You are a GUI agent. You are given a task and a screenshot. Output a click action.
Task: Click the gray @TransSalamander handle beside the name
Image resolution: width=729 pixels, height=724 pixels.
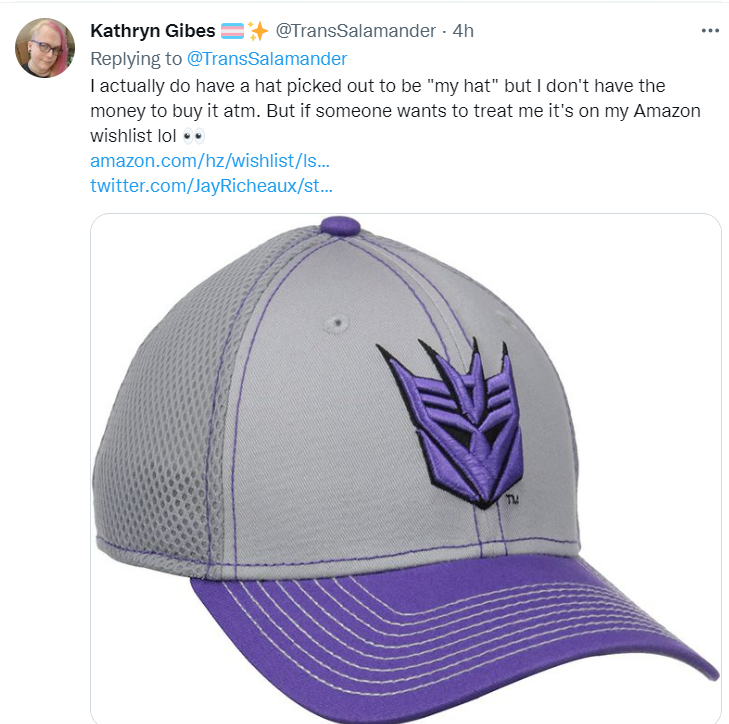tap(356, 31)
